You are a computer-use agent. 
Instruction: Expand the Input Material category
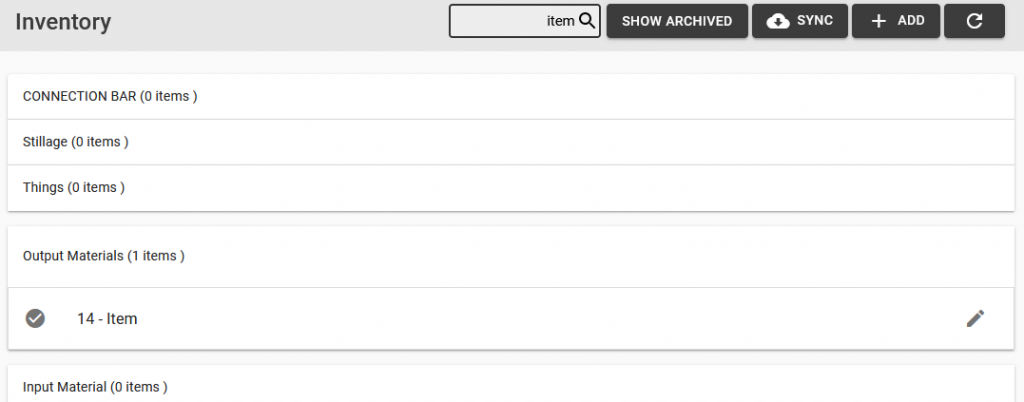tap(511, 385)
